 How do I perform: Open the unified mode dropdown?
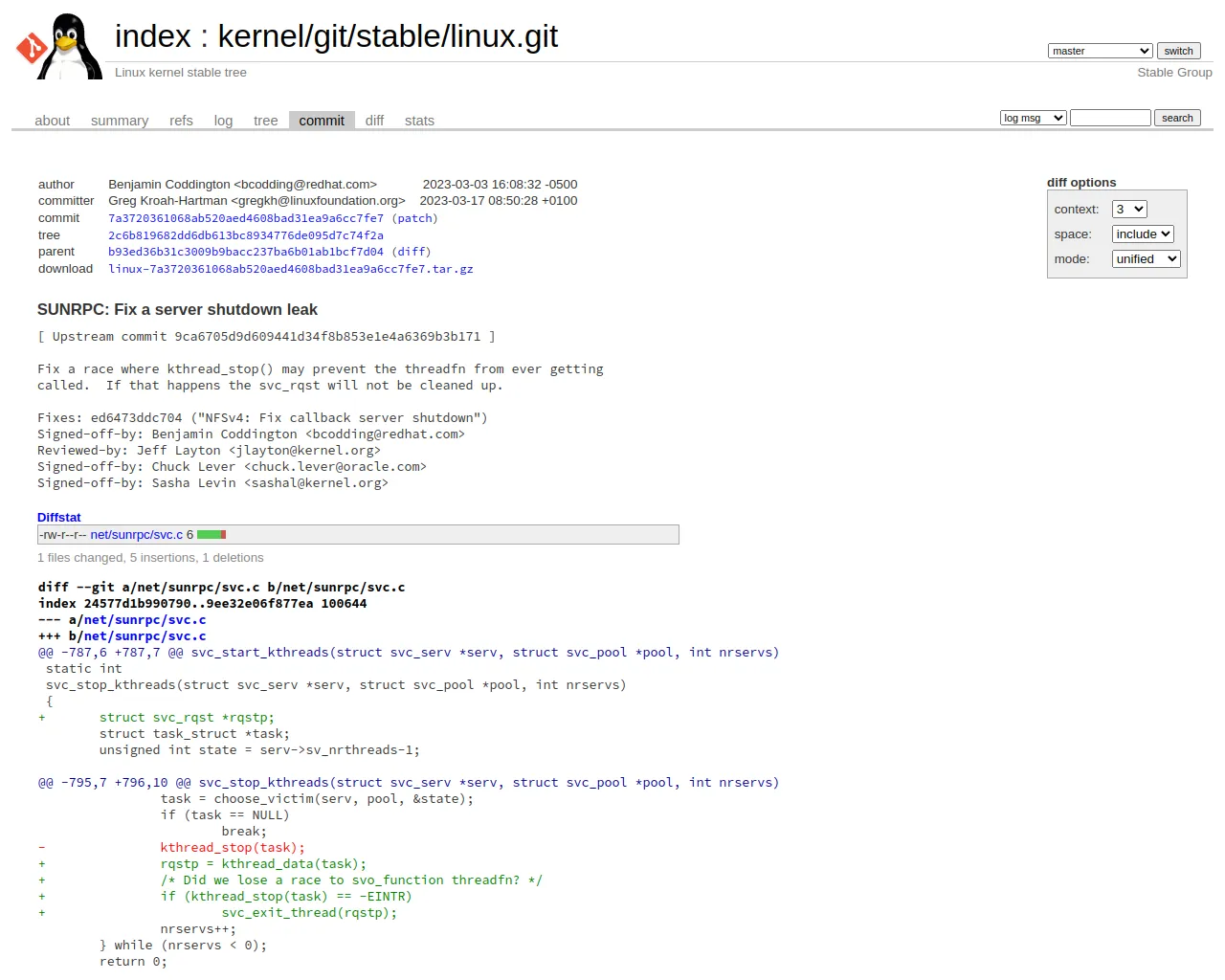coord(1147,258)
